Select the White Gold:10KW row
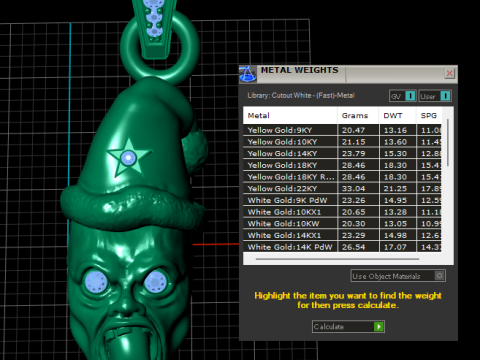The width and height of the screenshot is (480, 360). click(x=342, y=223)
